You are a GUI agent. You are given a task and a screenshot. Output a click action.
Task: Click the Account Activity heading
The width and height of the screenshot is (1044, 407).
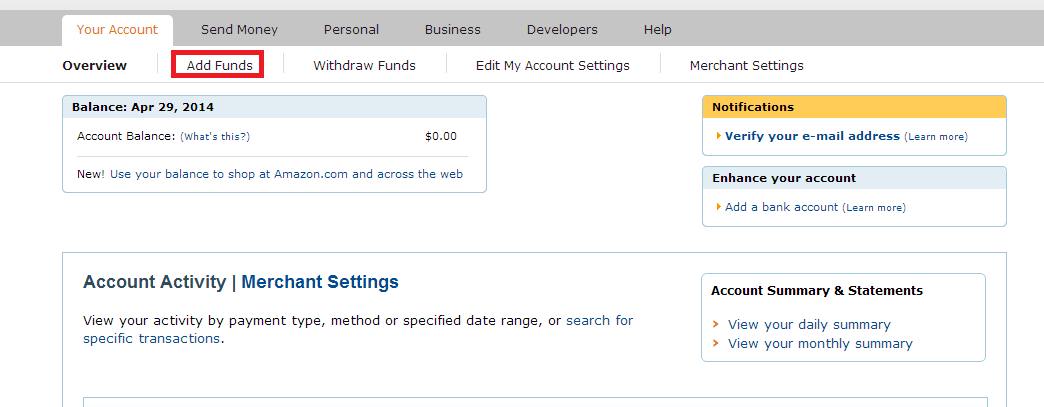click(x=154, y=282)
